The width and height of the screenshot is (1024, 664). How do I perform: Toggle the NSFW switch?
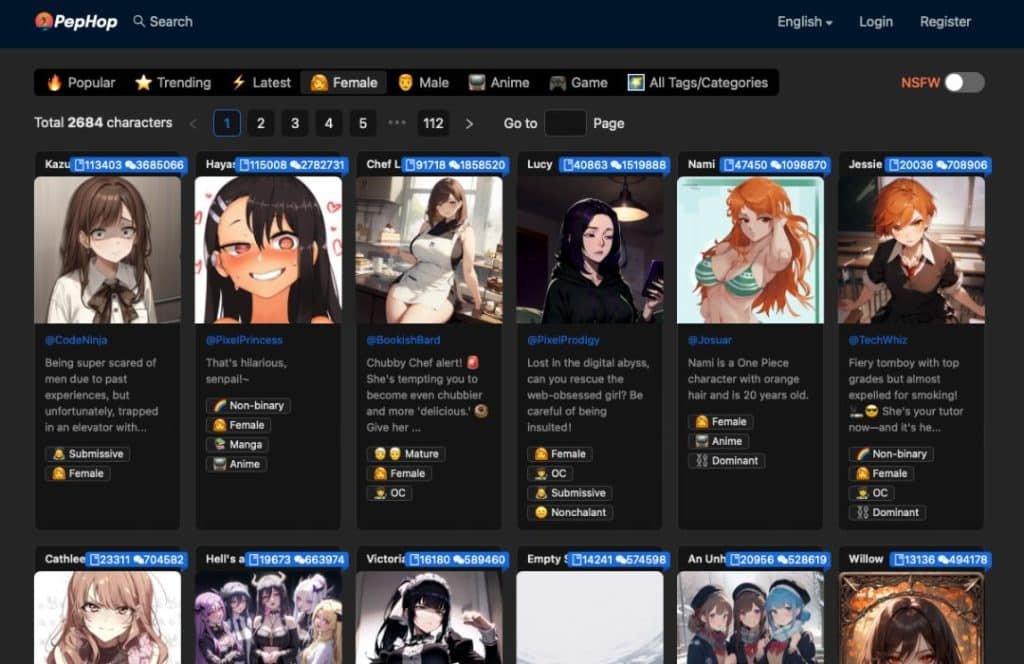point(965,83)
